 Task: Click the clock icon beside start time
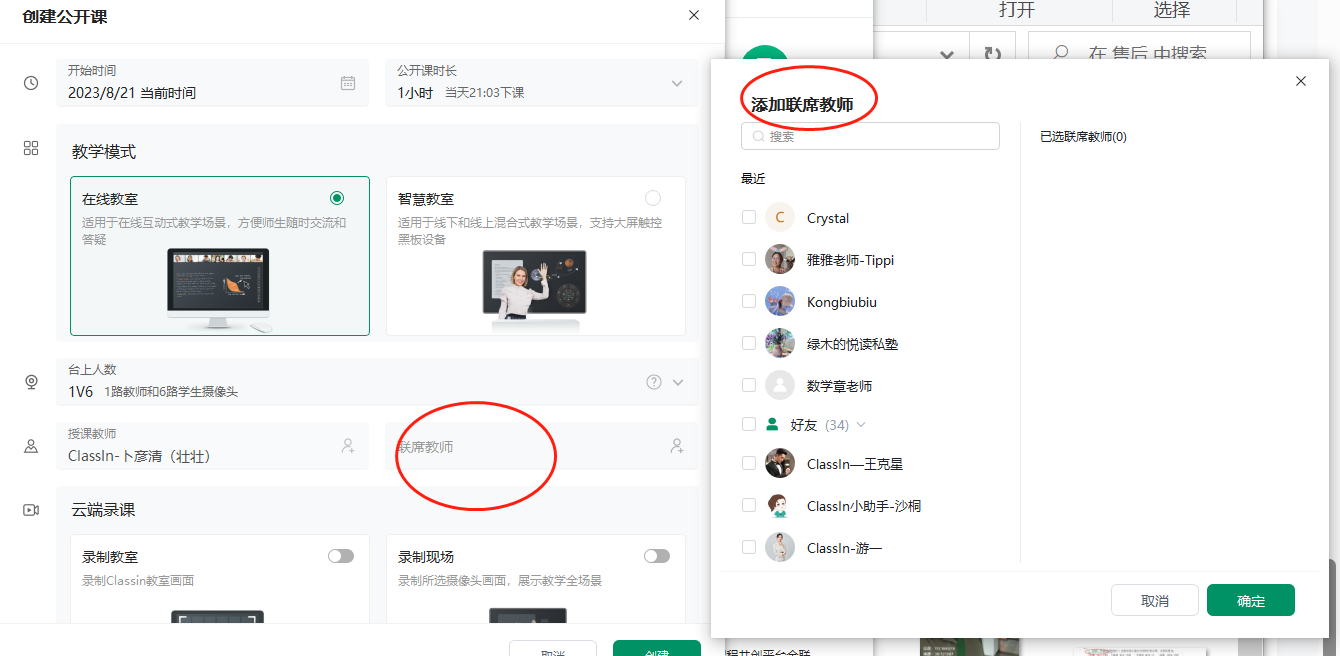point(31,83)
